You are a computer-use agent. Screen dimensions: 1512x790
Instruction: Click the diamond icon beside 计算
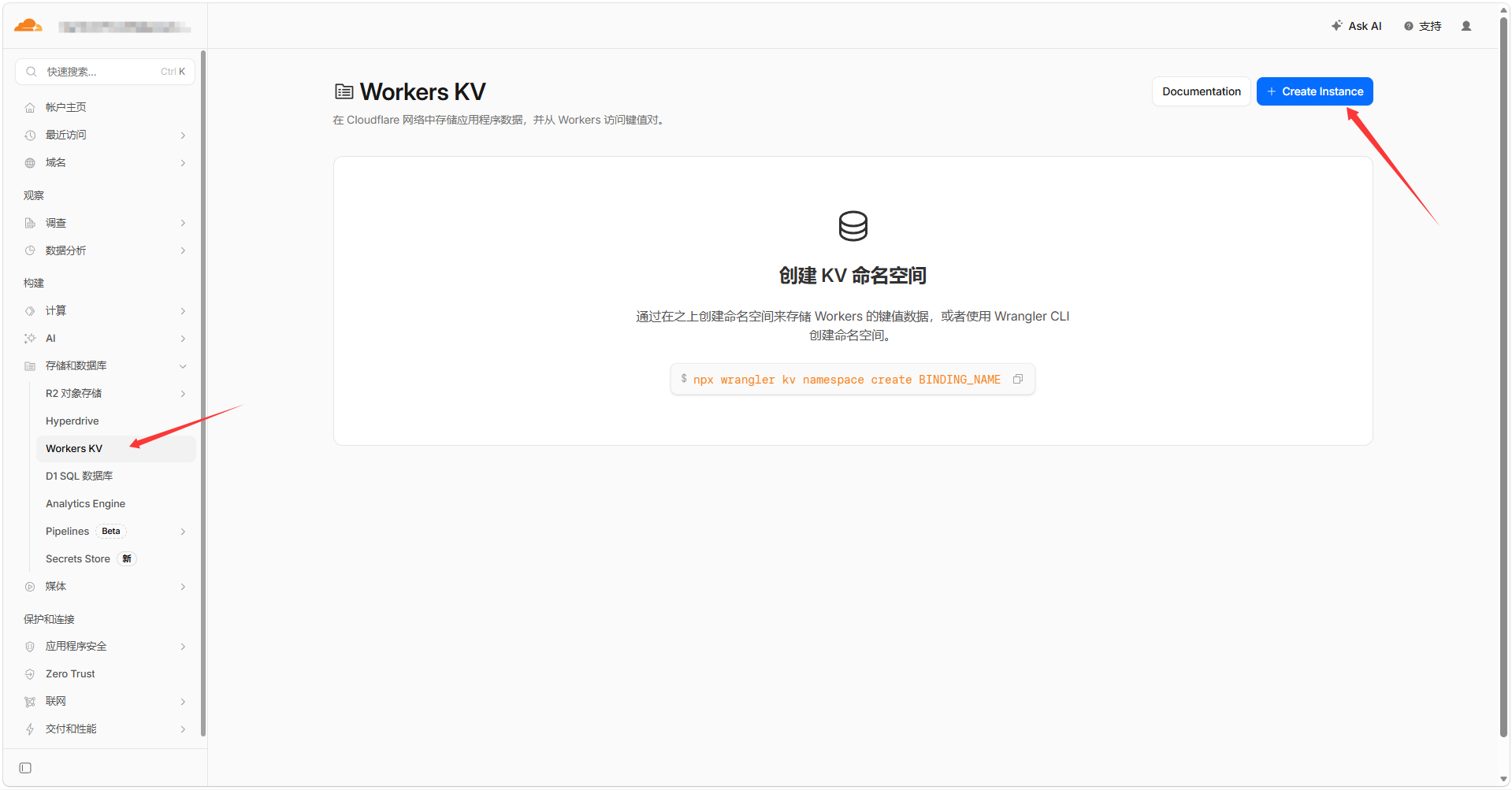(30, 311)
